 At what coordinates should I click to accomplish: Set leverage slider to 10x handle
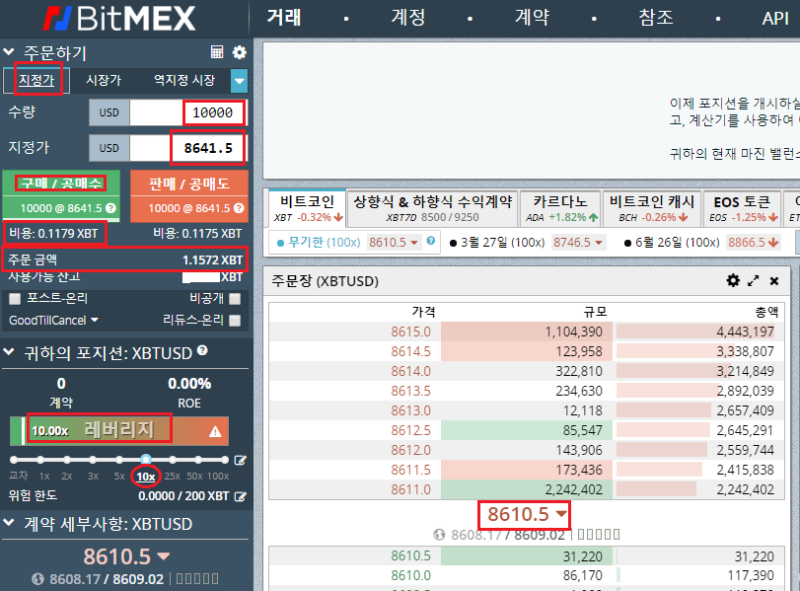pyautogui.click(x=146, y=460)
